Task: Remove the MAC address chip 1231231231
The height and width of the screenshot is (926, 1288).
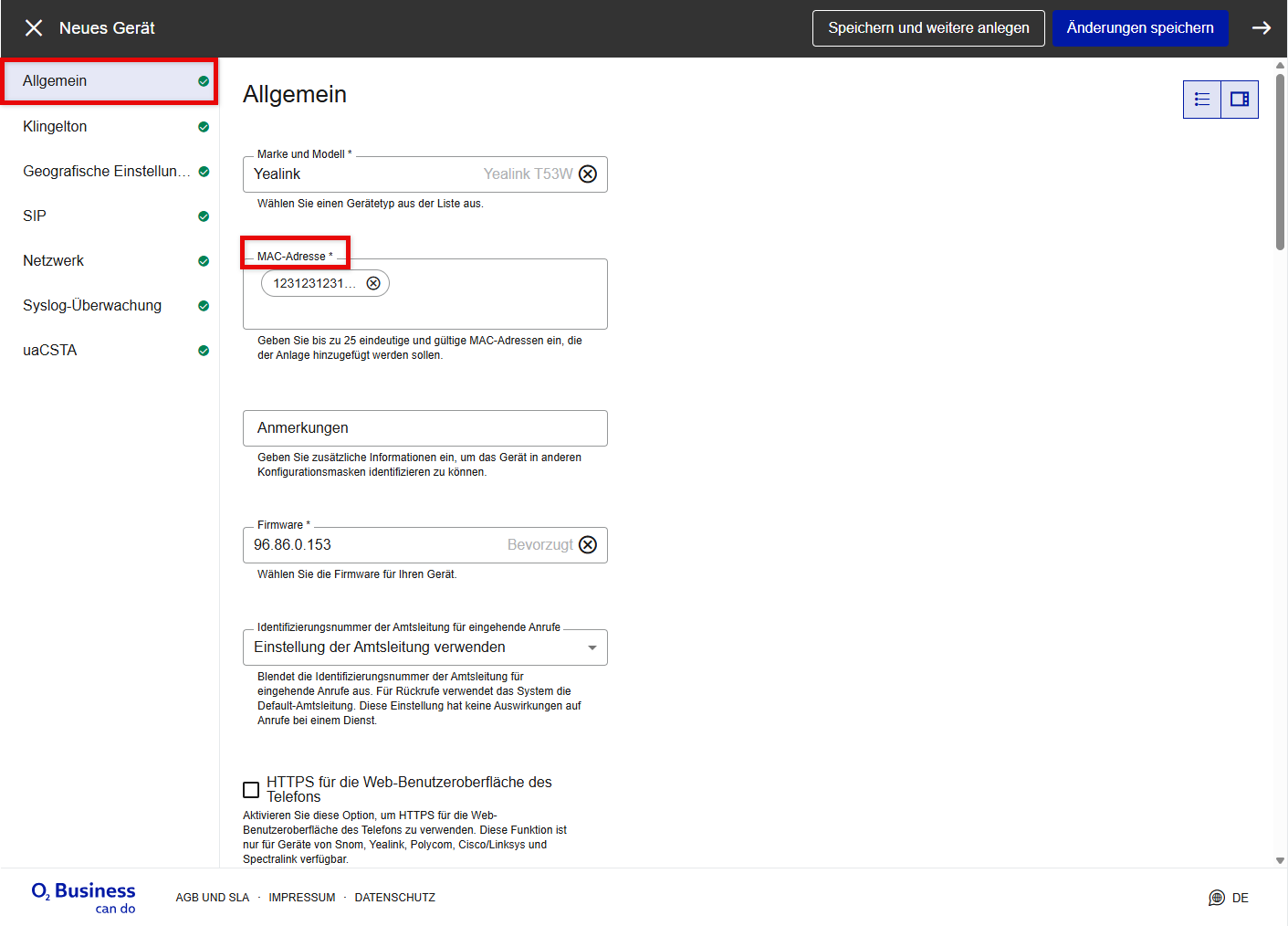Action: click(x=373, y=284)
